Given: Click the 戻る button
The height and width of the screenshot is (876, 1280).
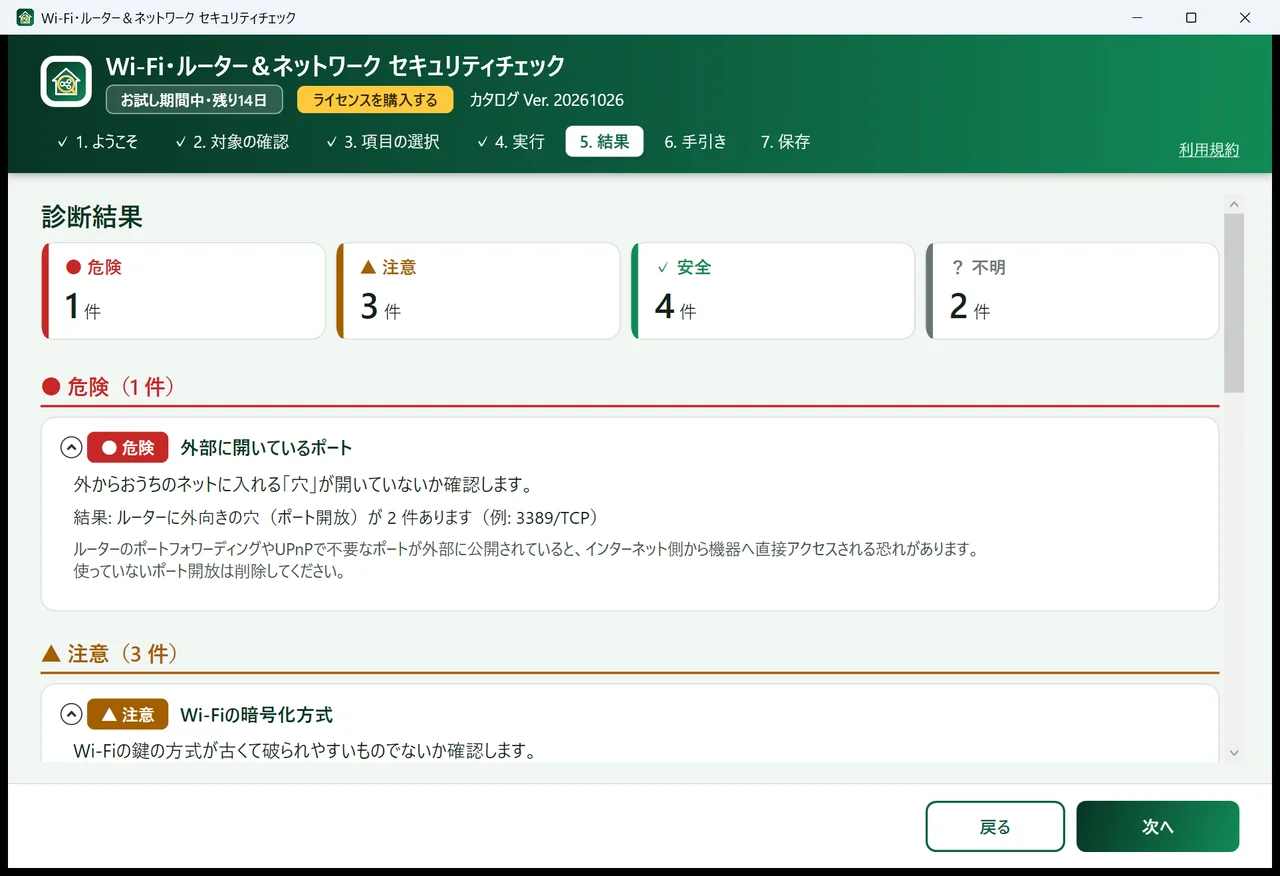Looking at the screenshot, I should 995,827.
